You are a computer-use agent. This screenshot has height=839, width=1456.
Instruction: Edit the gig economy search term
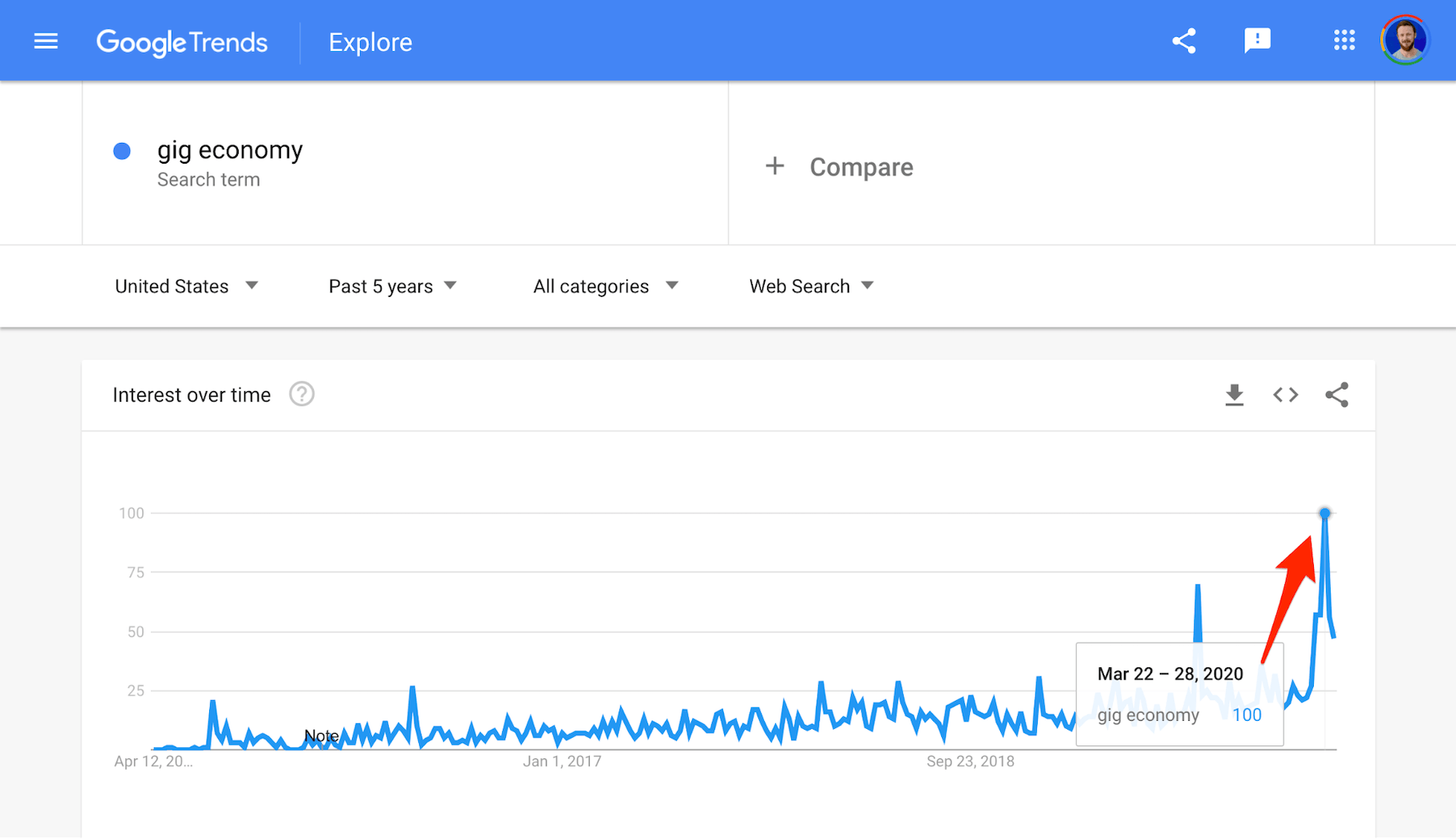[230, 150]
